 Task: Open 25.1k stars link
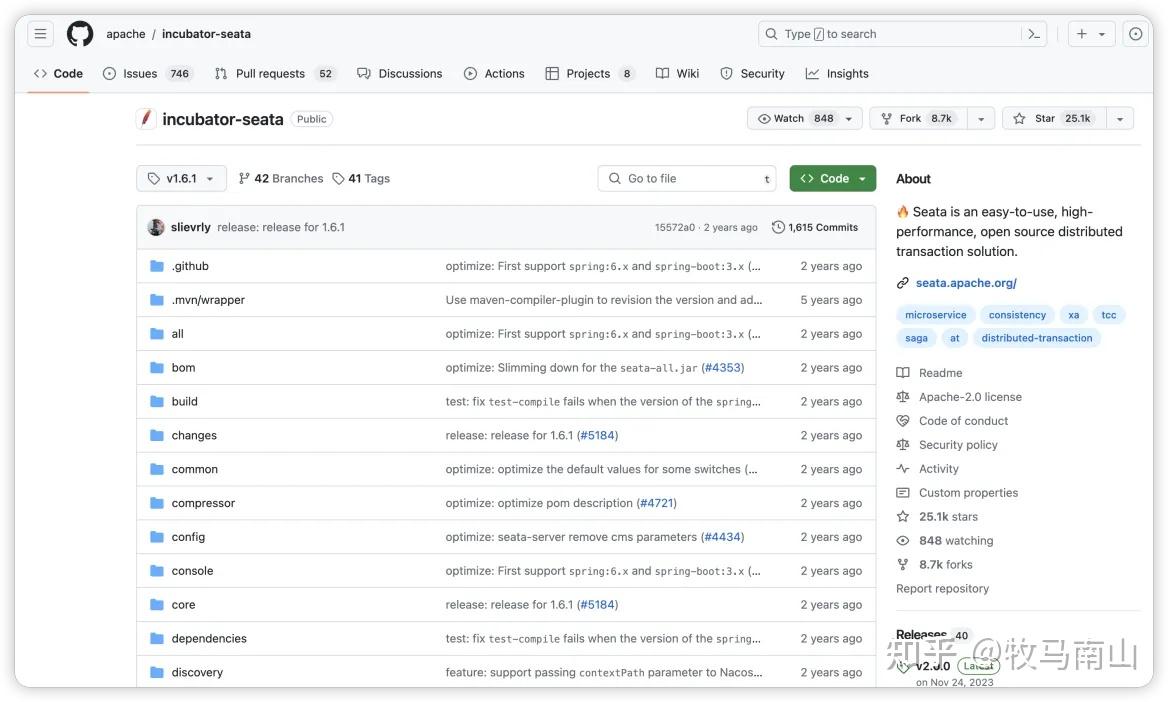point(937,516)
